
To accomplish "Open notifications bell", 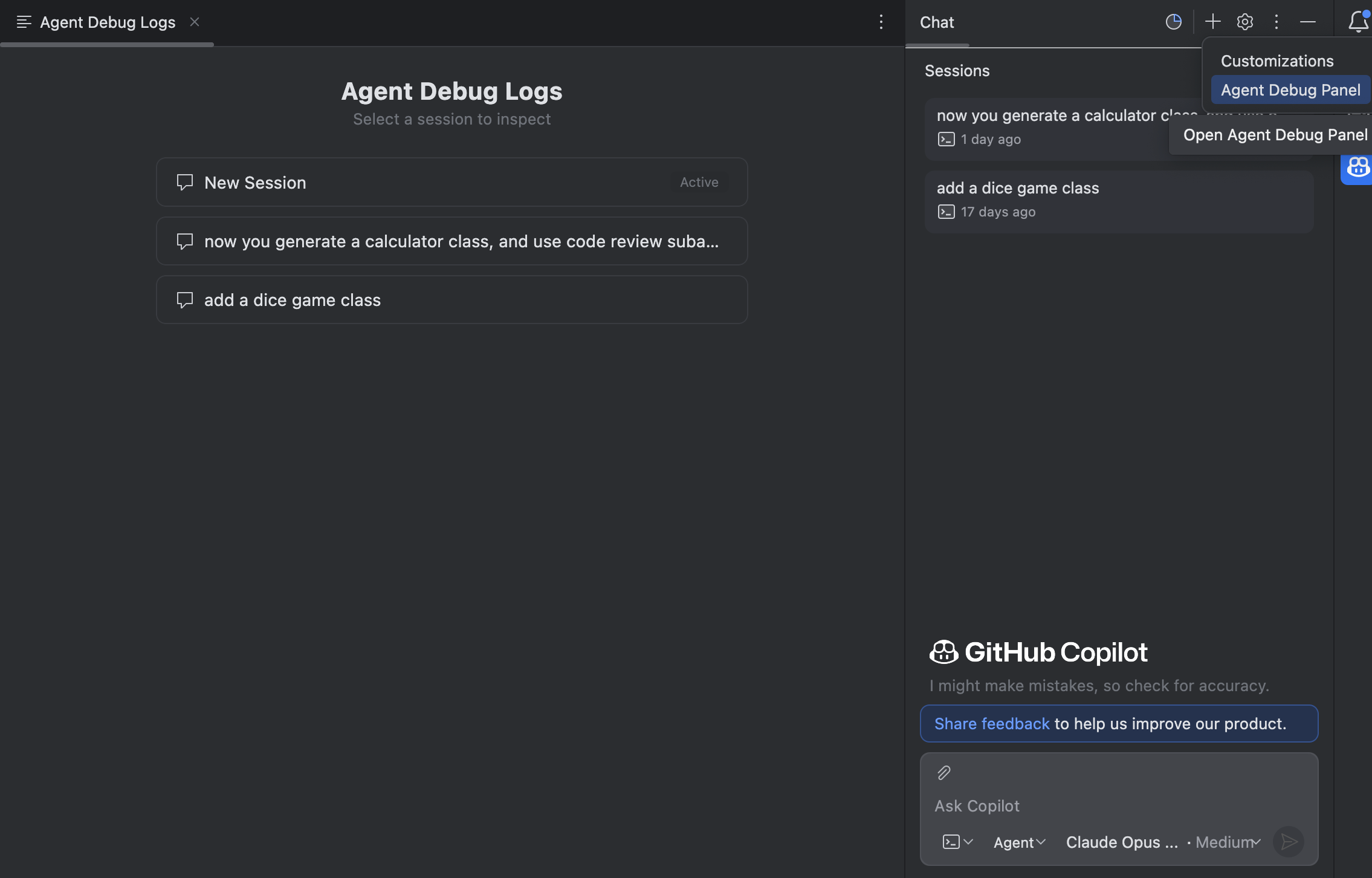I will click(x=1358, y=22).
